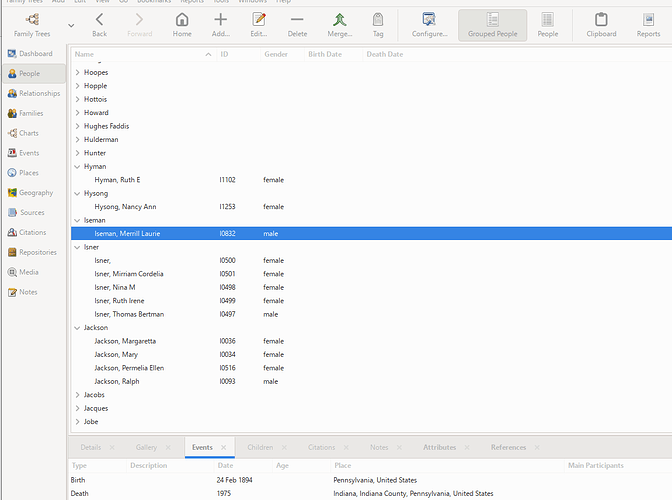Expand the Hottois surname group
This screenshot has width=672, height=500.
click(78, 99)
